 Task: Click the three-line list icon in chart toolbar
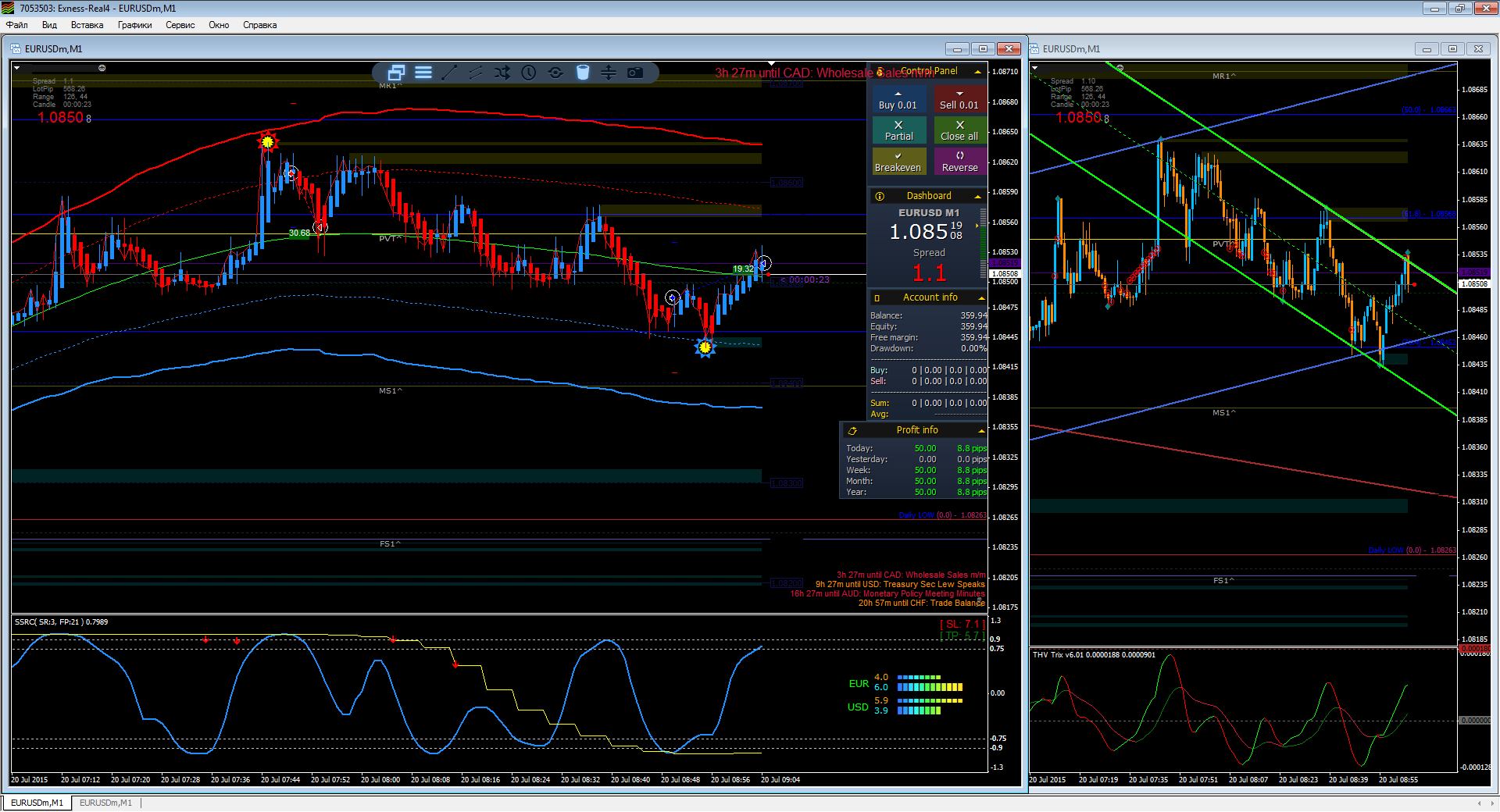click(423, 73)
